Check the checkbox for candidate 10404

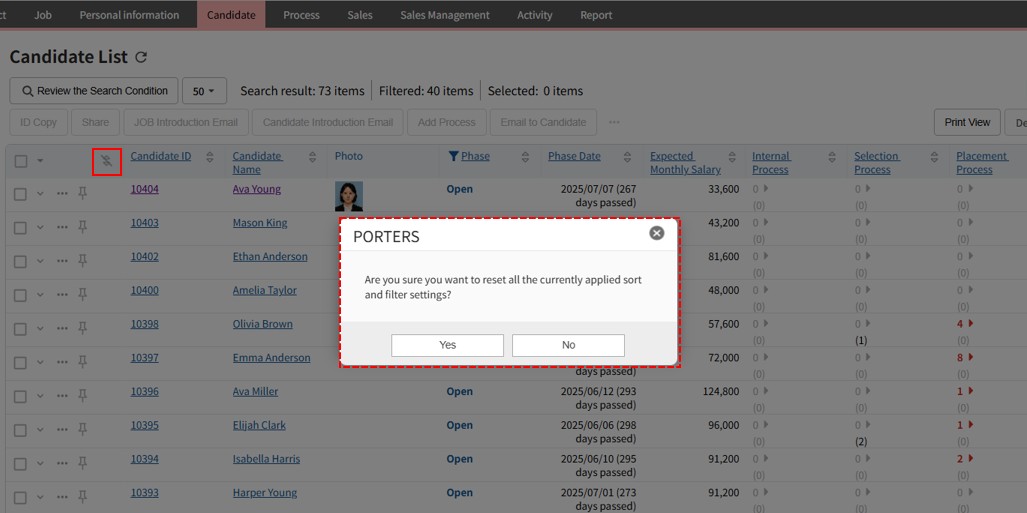(x=21, y=194)
